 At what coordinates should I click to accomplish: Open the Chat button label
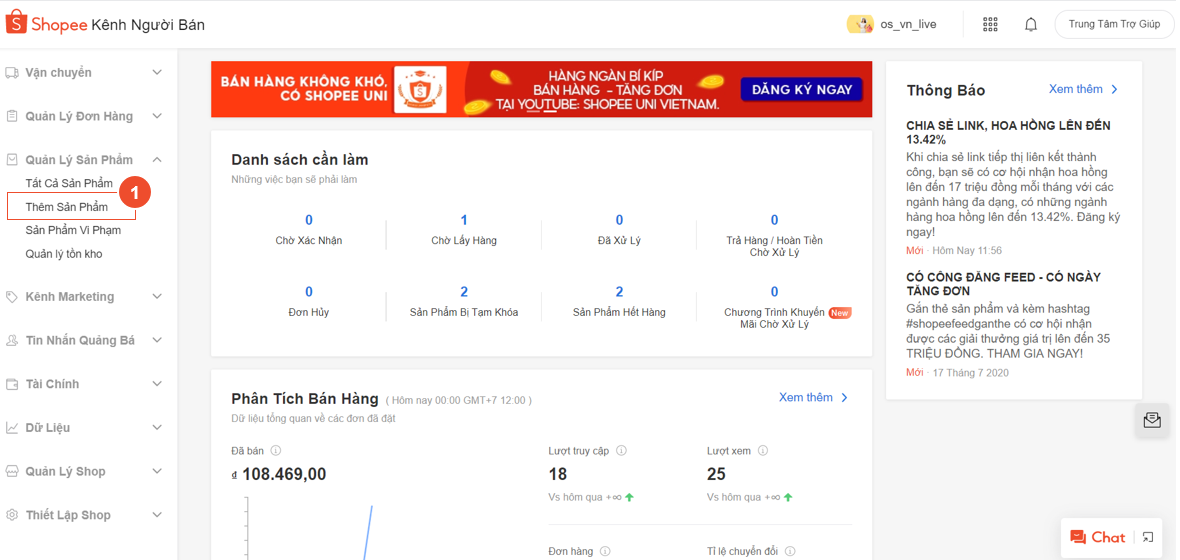pyautogui.click(x=1109, y=537)
